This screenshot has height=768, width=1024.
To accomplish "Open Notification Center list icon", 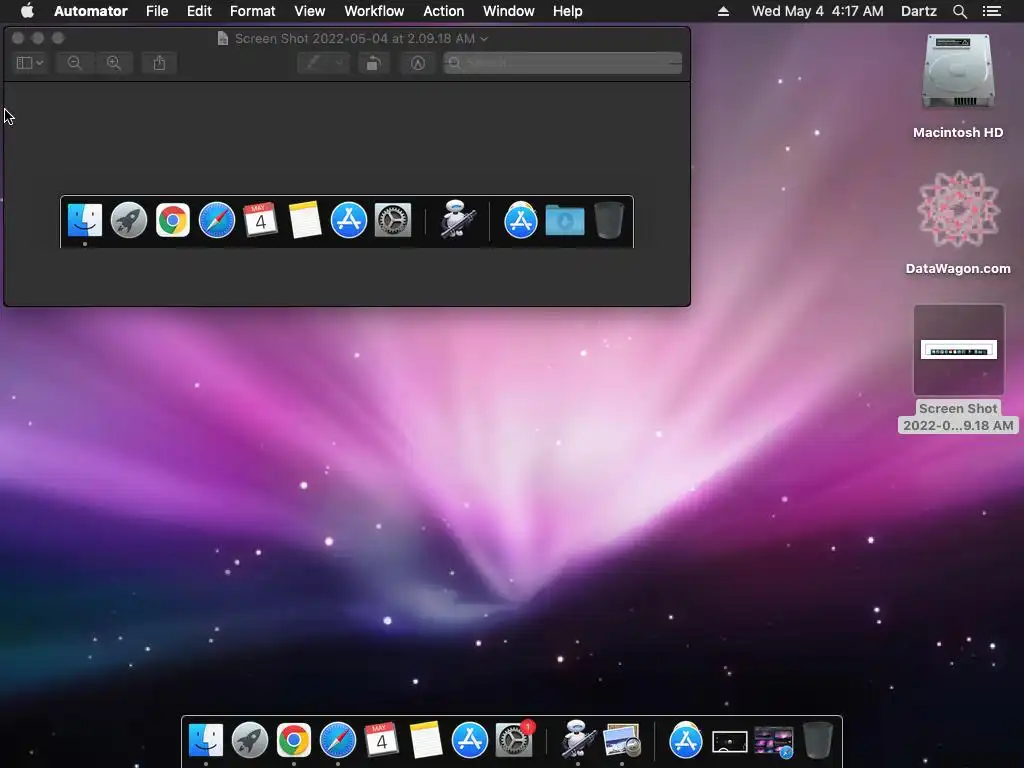I will coord(992,11).
